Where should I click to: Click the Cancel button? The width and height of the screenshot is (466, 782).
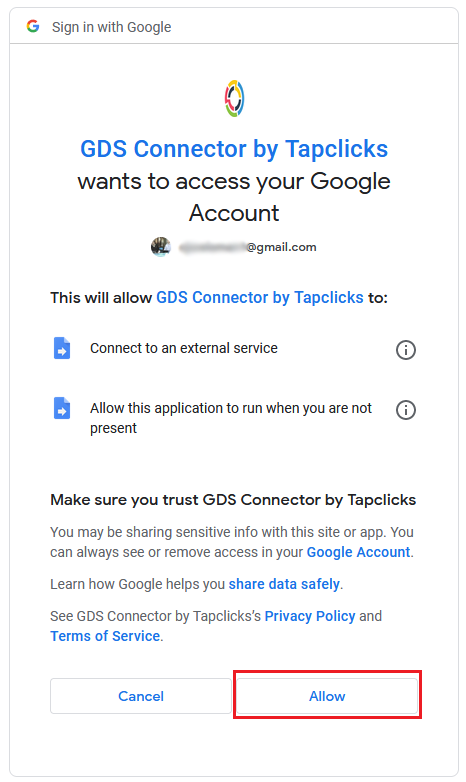click(141, 696)
